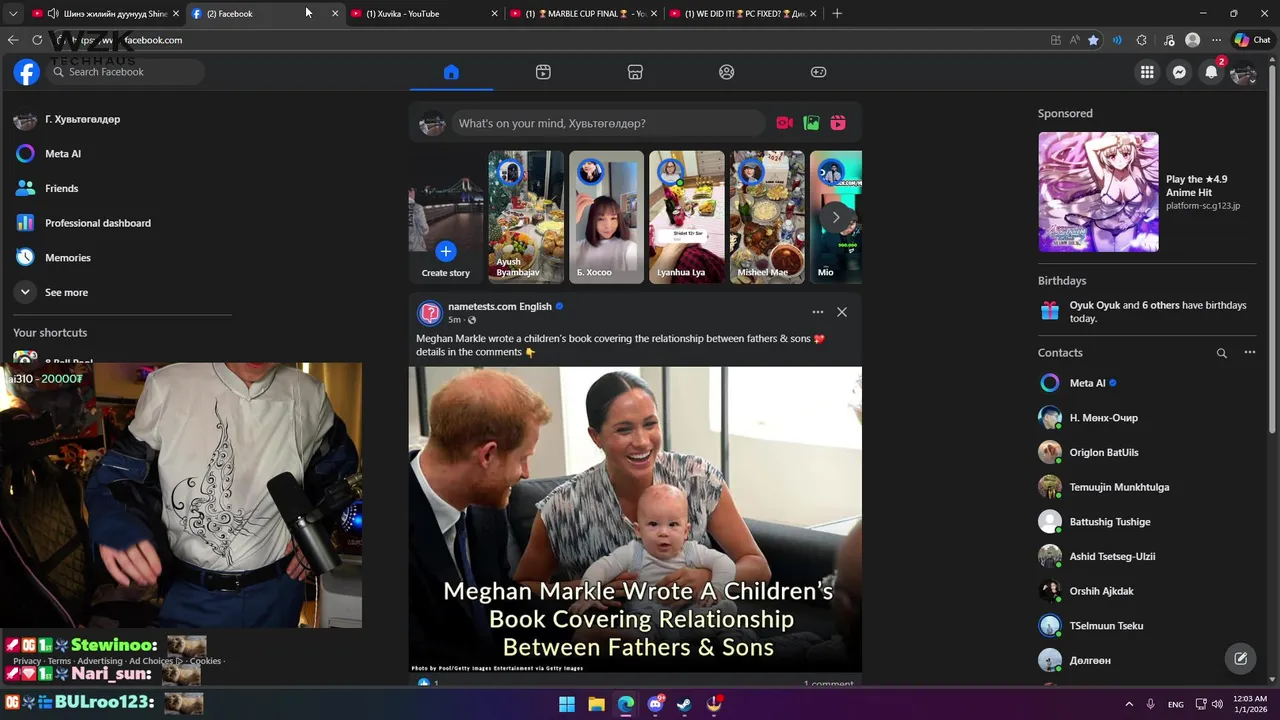The width and height of the screenshot is (1280, 720).
Task: Open the Facebook menu grid icon
Action: coord(1147,72)
